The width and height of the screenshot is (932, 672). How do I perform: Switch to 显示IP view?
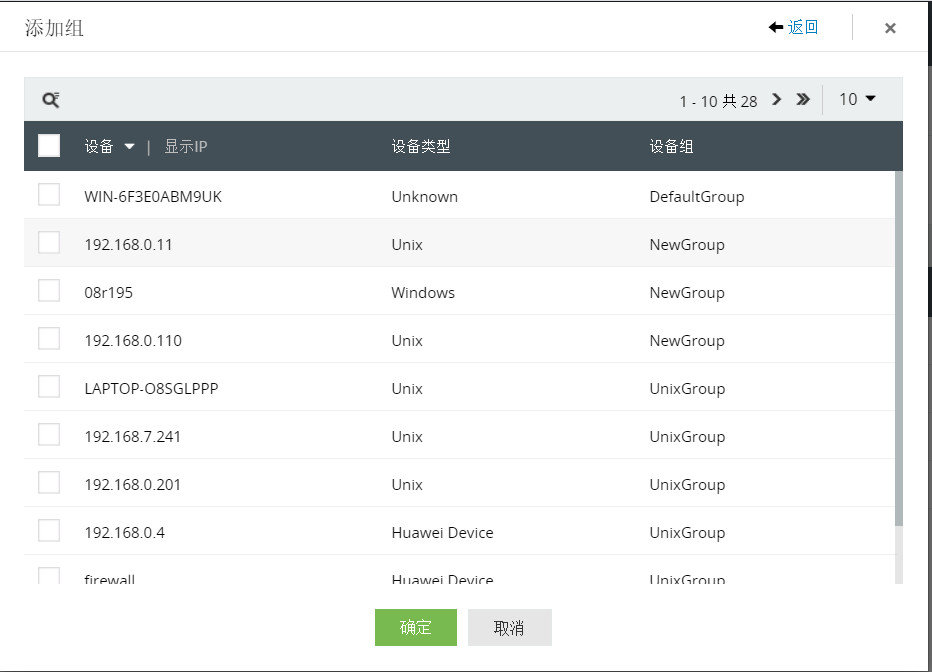click(x=185, y=147)
